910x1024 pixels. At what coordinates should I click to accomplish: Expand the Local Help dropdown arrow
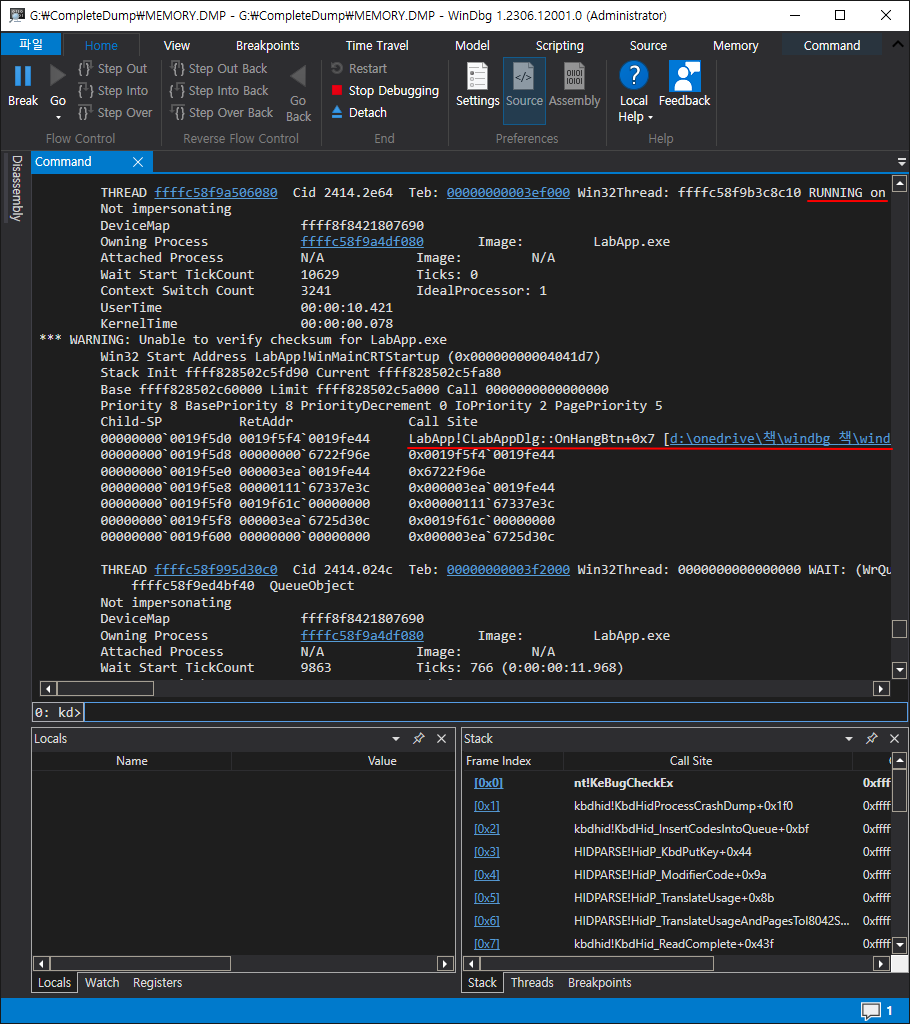coord(651,118)
